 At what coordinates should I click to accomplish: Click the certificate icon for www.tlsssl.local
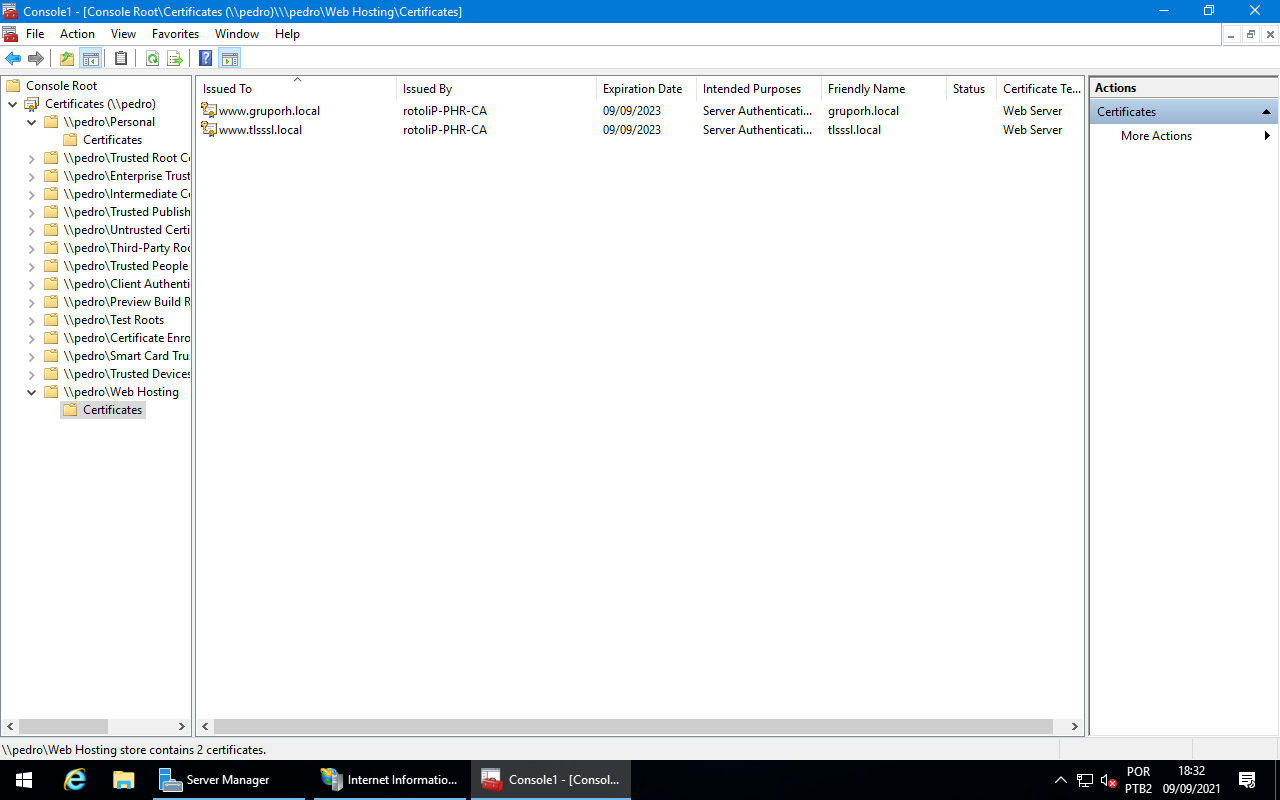(x=208, y=129)
